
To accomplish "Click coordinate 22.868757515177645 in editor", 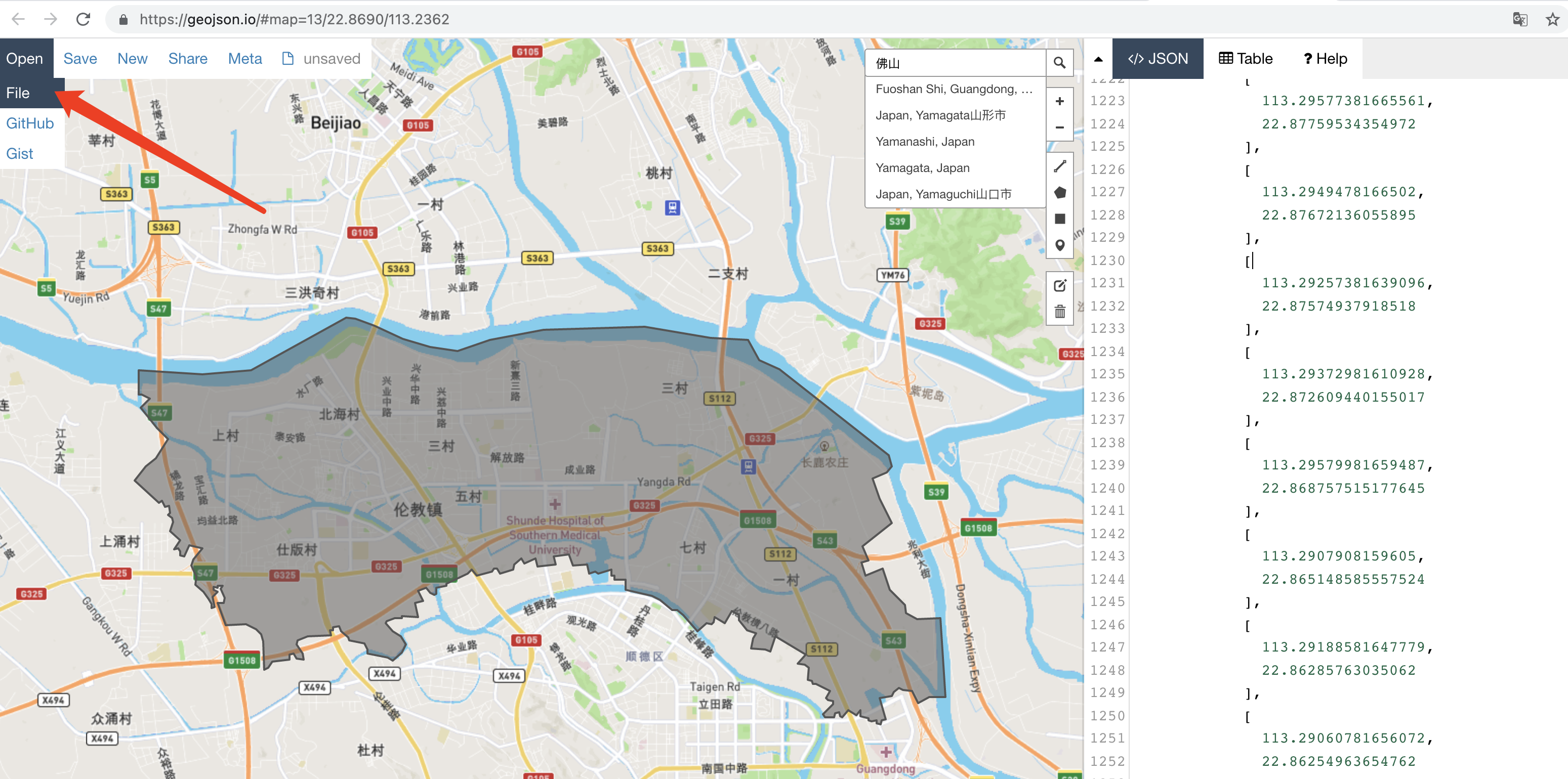I will [1343, 488].
